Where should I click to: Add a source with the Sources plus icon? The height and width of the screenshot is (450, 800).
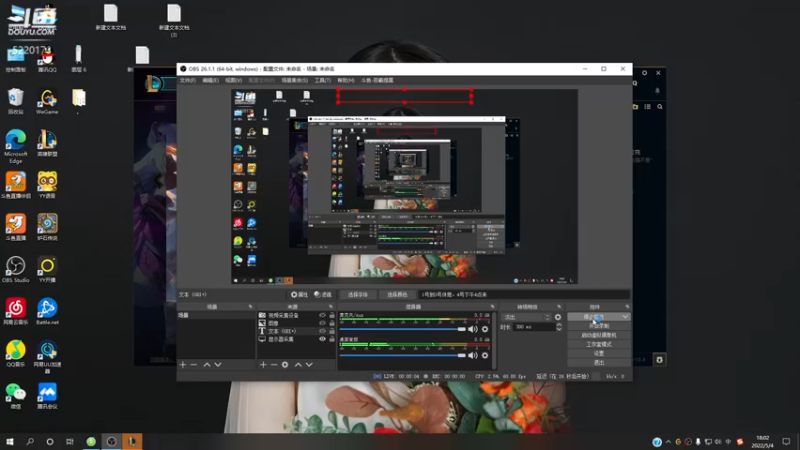click(263, 365)
